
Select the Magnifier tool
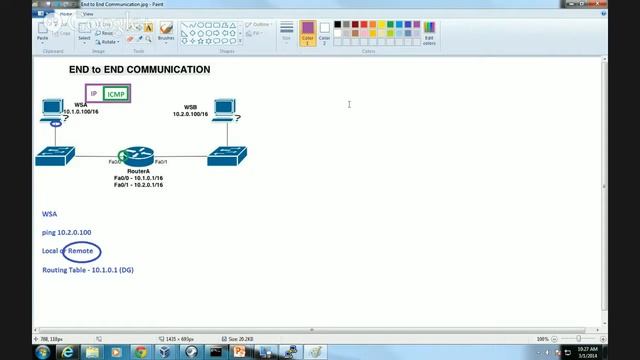pyautogui.click(x=148, y=39)
